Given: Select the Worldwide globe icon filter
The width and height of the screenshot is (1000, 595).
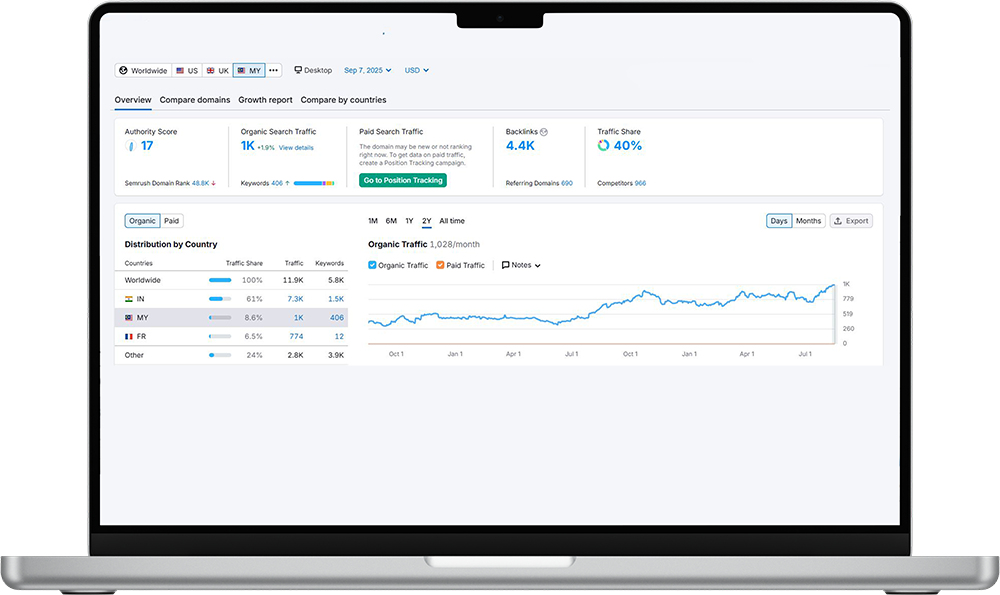Looking at the screenshot, I should 124,71.
